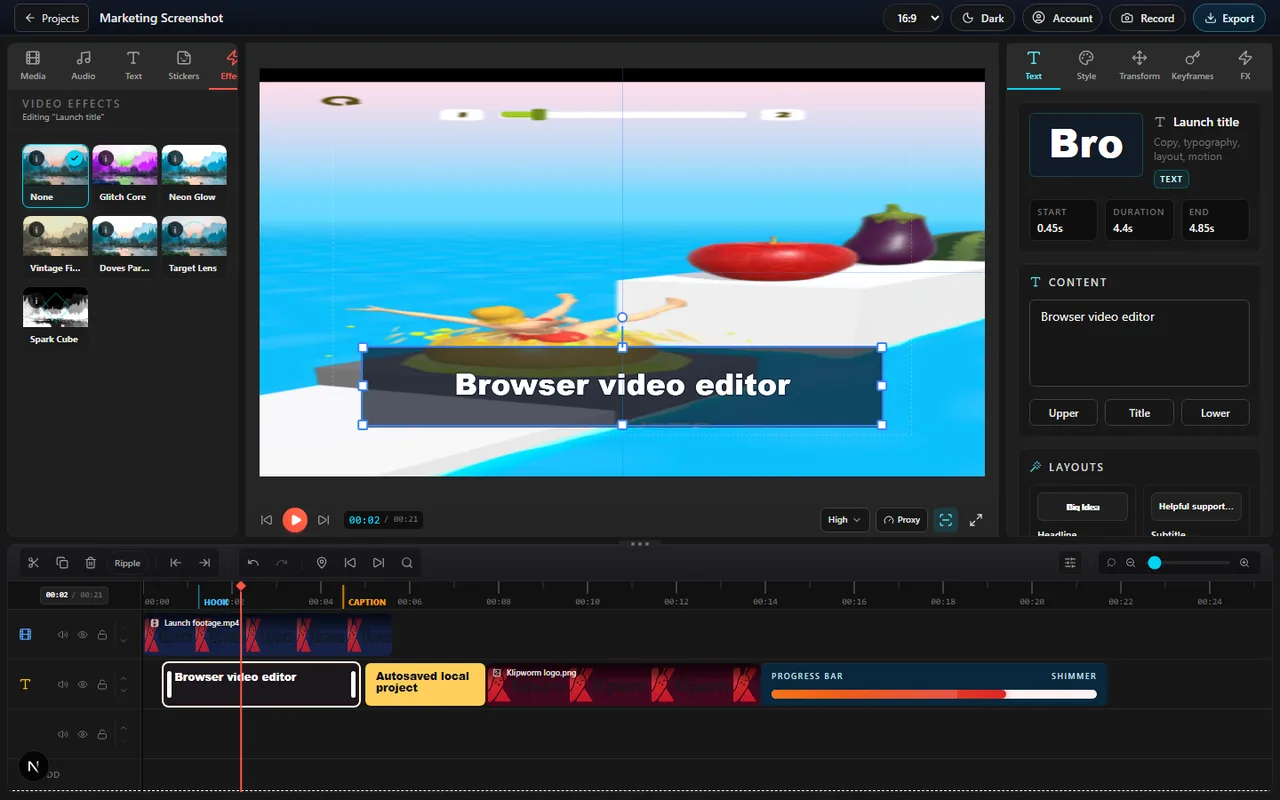Viewport: 1280px width, 800px height.
Task: Click the delete trash icon in timeline toolbar
Action: (x=91, y=563)
